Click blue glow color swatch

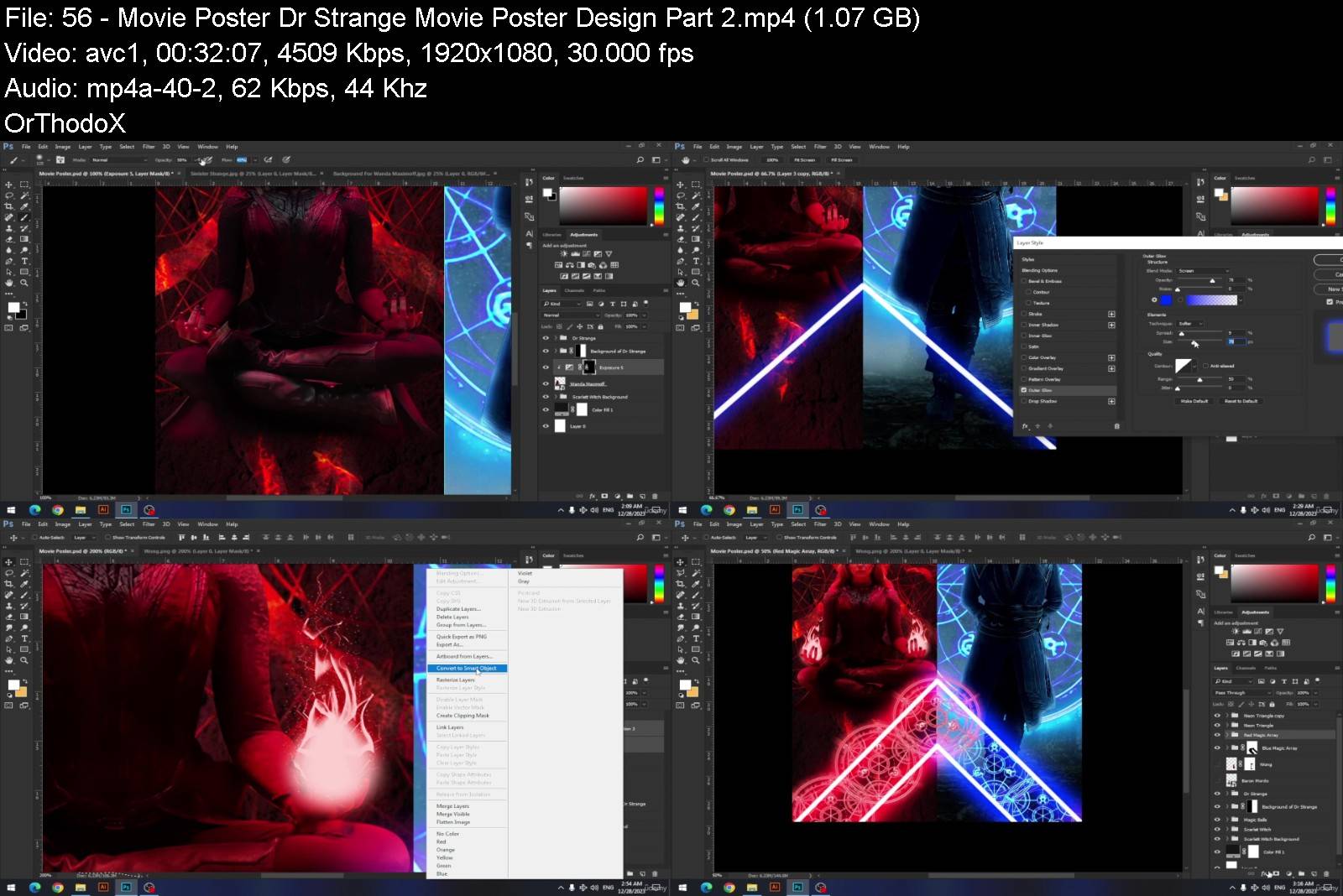[1166, 300]
